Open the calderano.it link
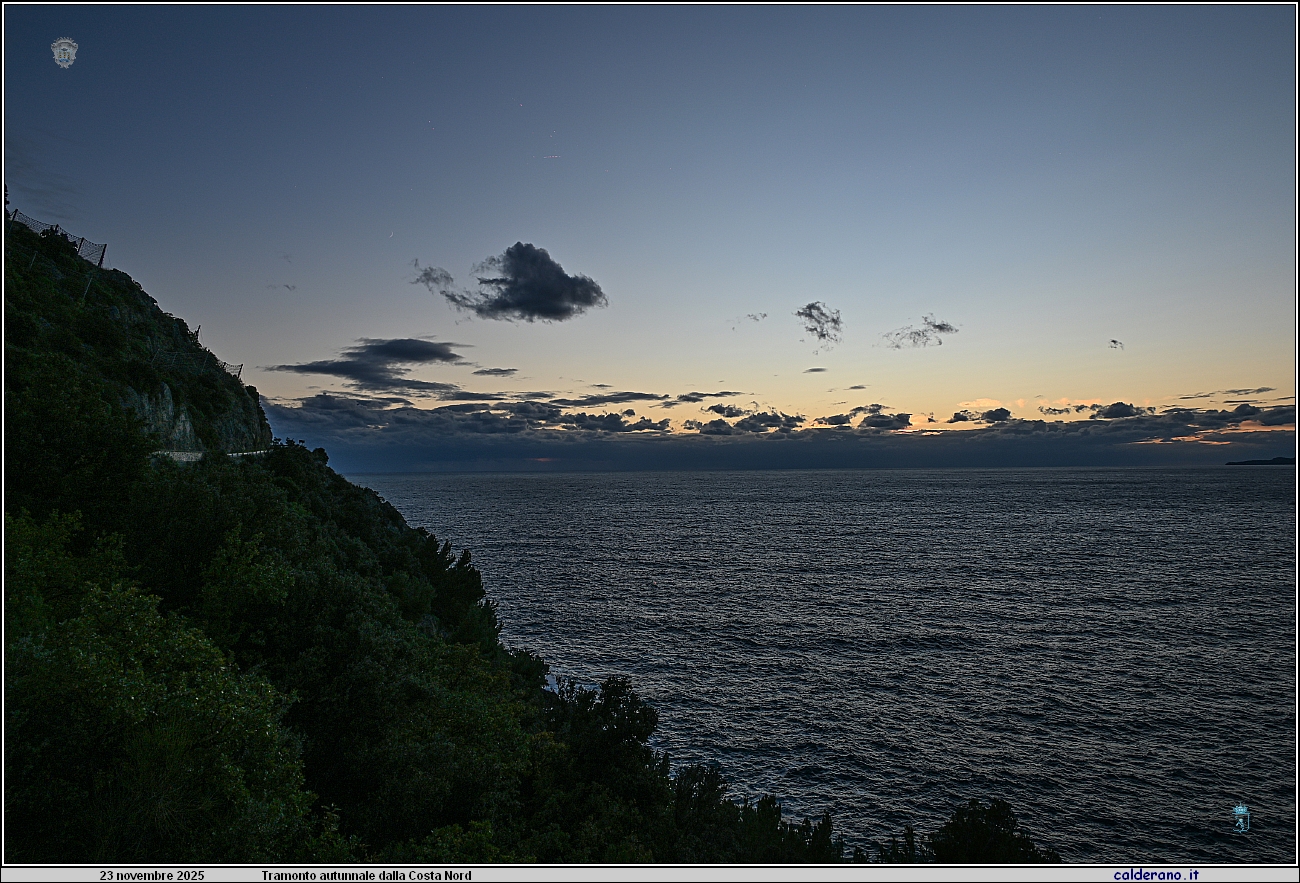1300x883 pixels. pos(1155,875)
